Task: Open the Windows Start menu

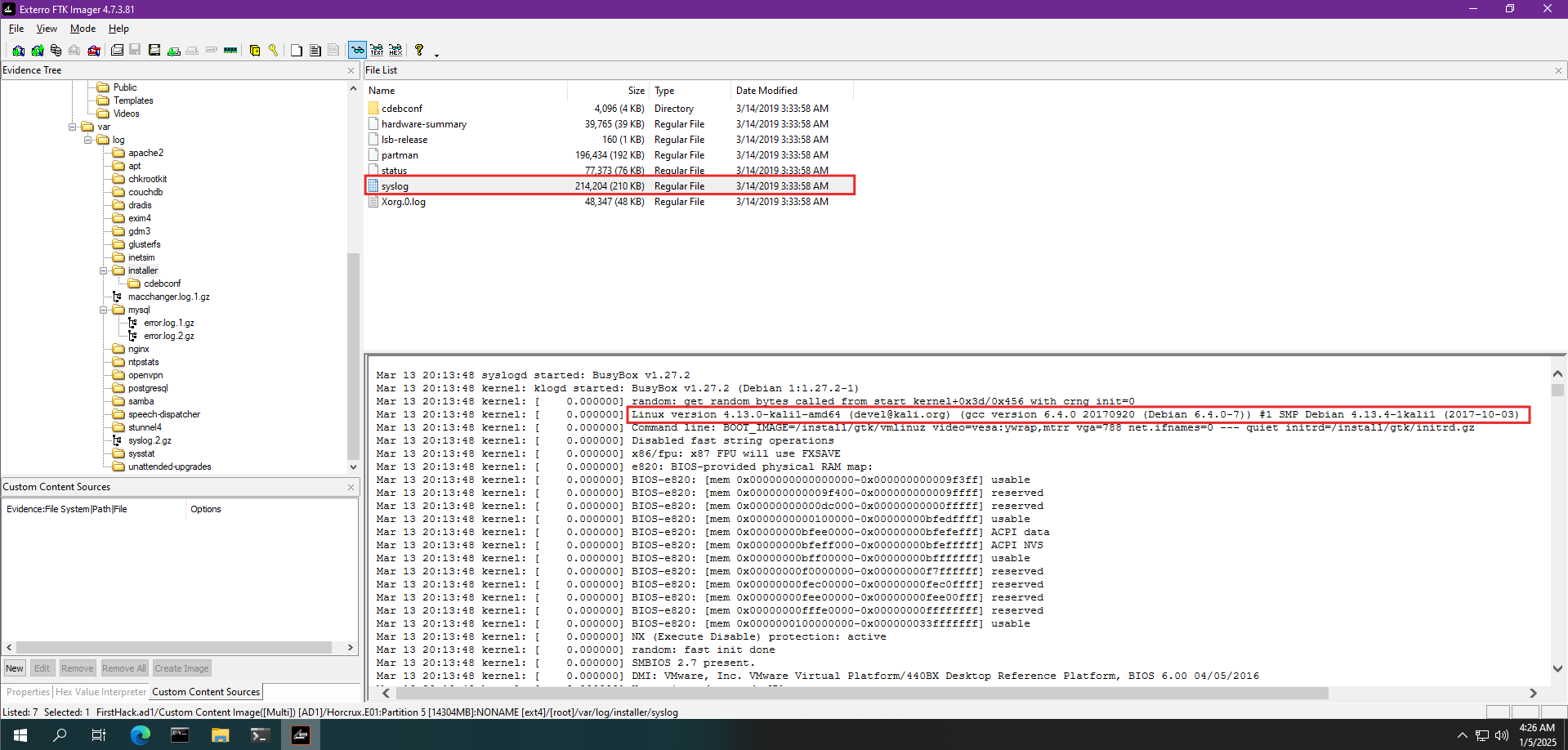Action: click(x=20, y=734)
